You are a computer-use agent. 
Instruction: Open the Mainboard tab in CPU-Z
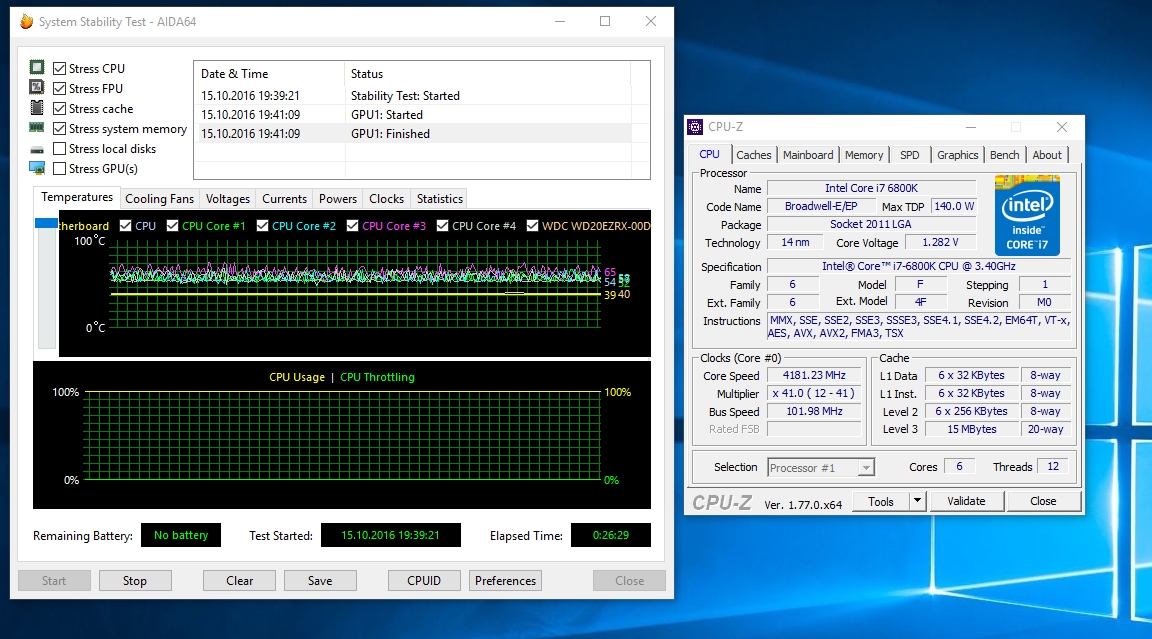(x=808, y=155)
